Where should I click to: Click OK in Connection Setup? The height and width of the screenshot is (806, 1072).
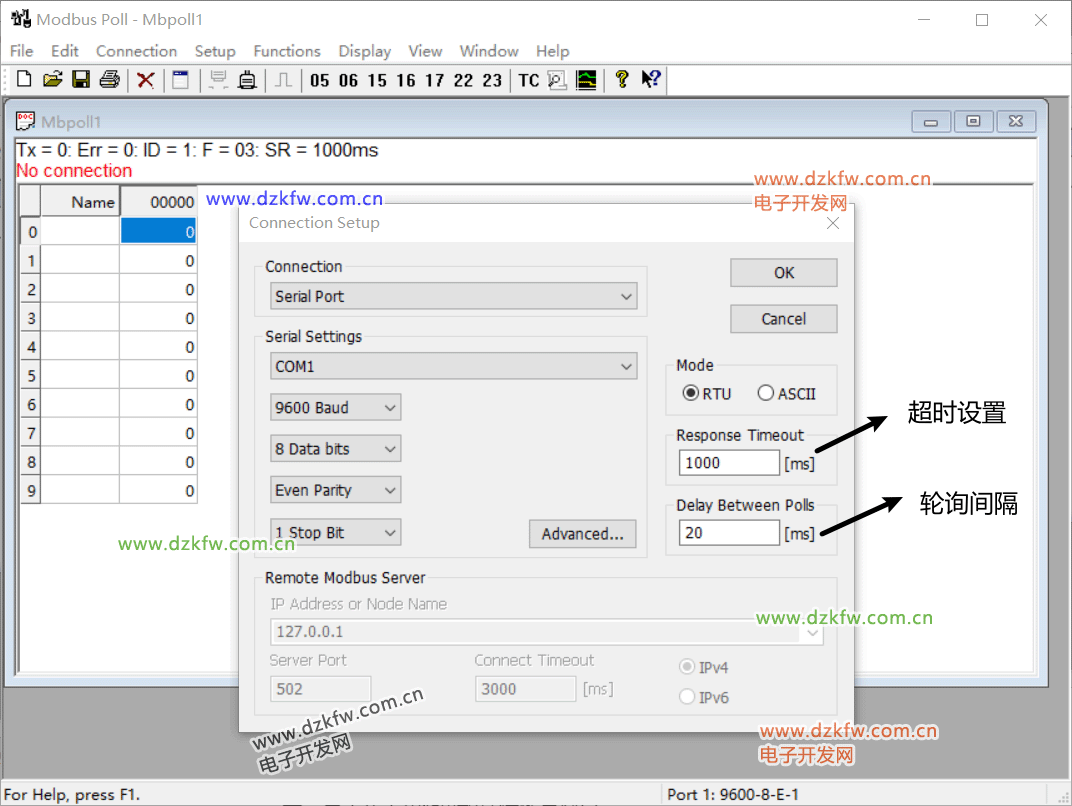(x=784, y=273)
